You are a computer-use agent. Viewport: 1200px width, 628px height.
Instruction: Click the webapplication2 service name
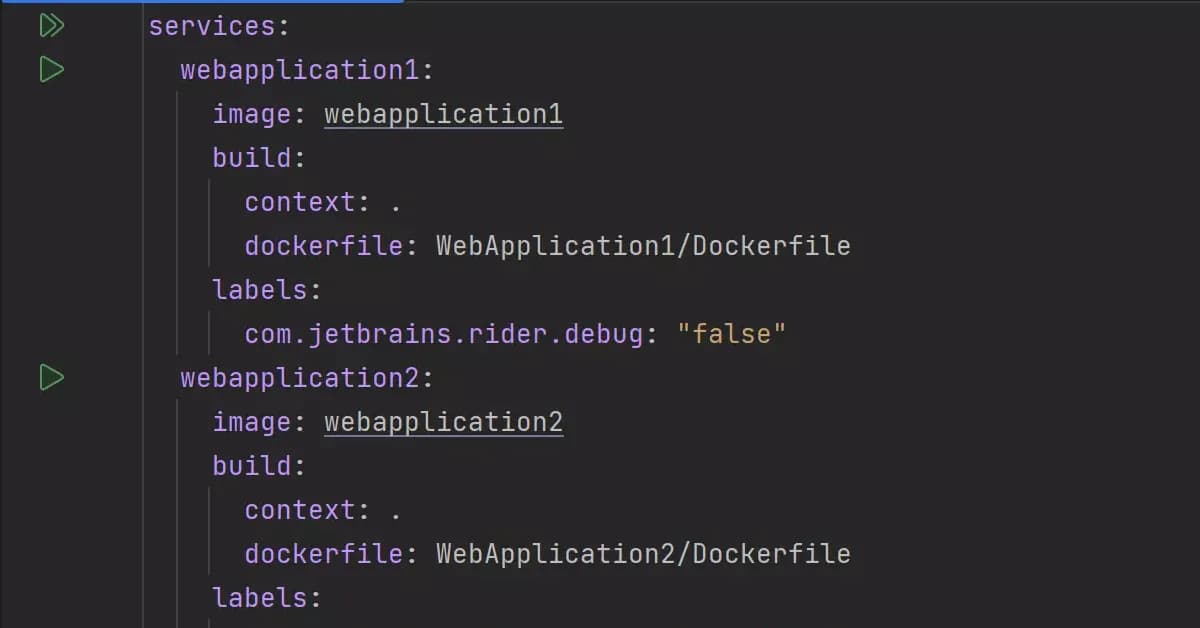(x=300, y=377)
